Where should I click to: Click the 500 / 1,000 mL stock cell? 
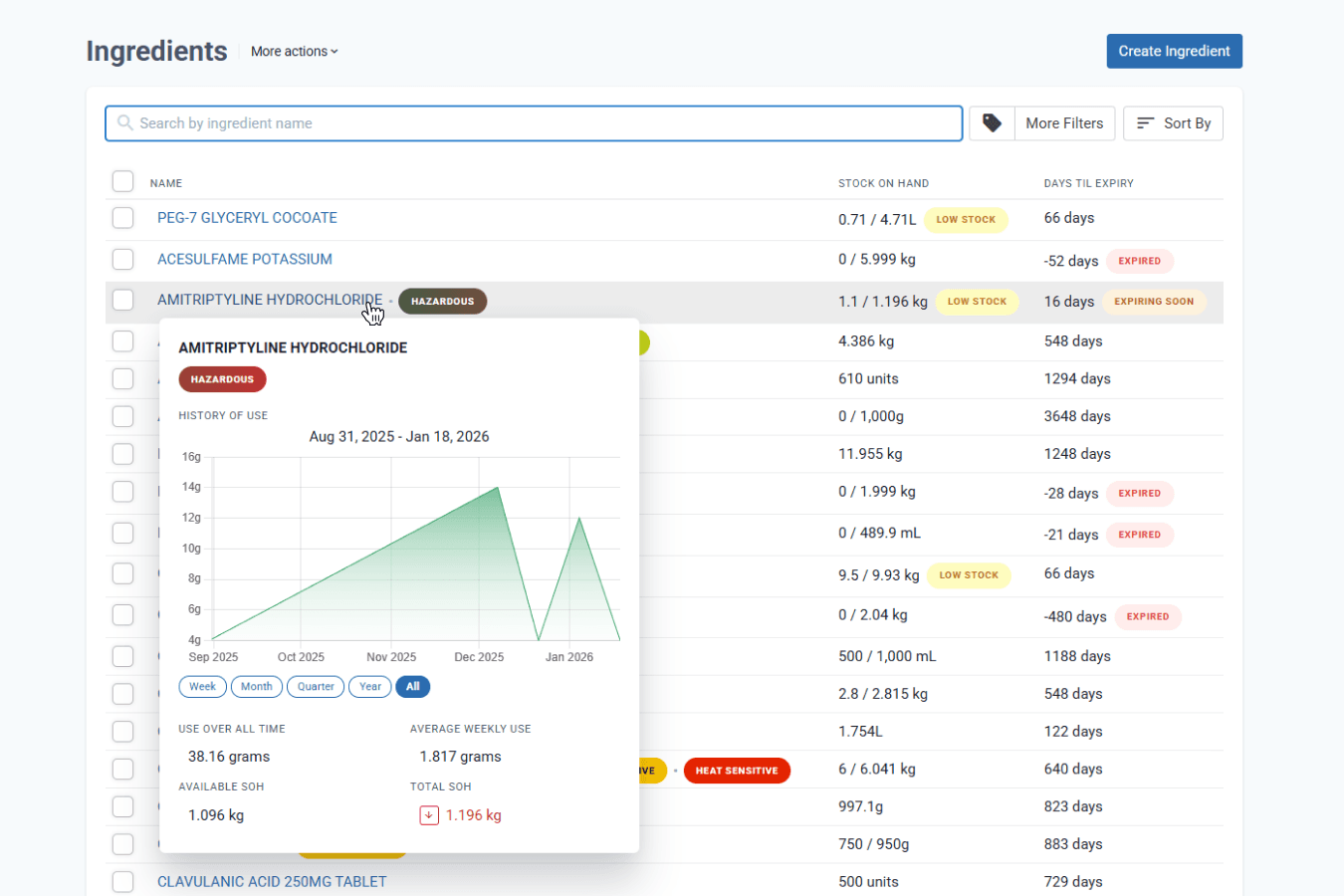(887, 657)
